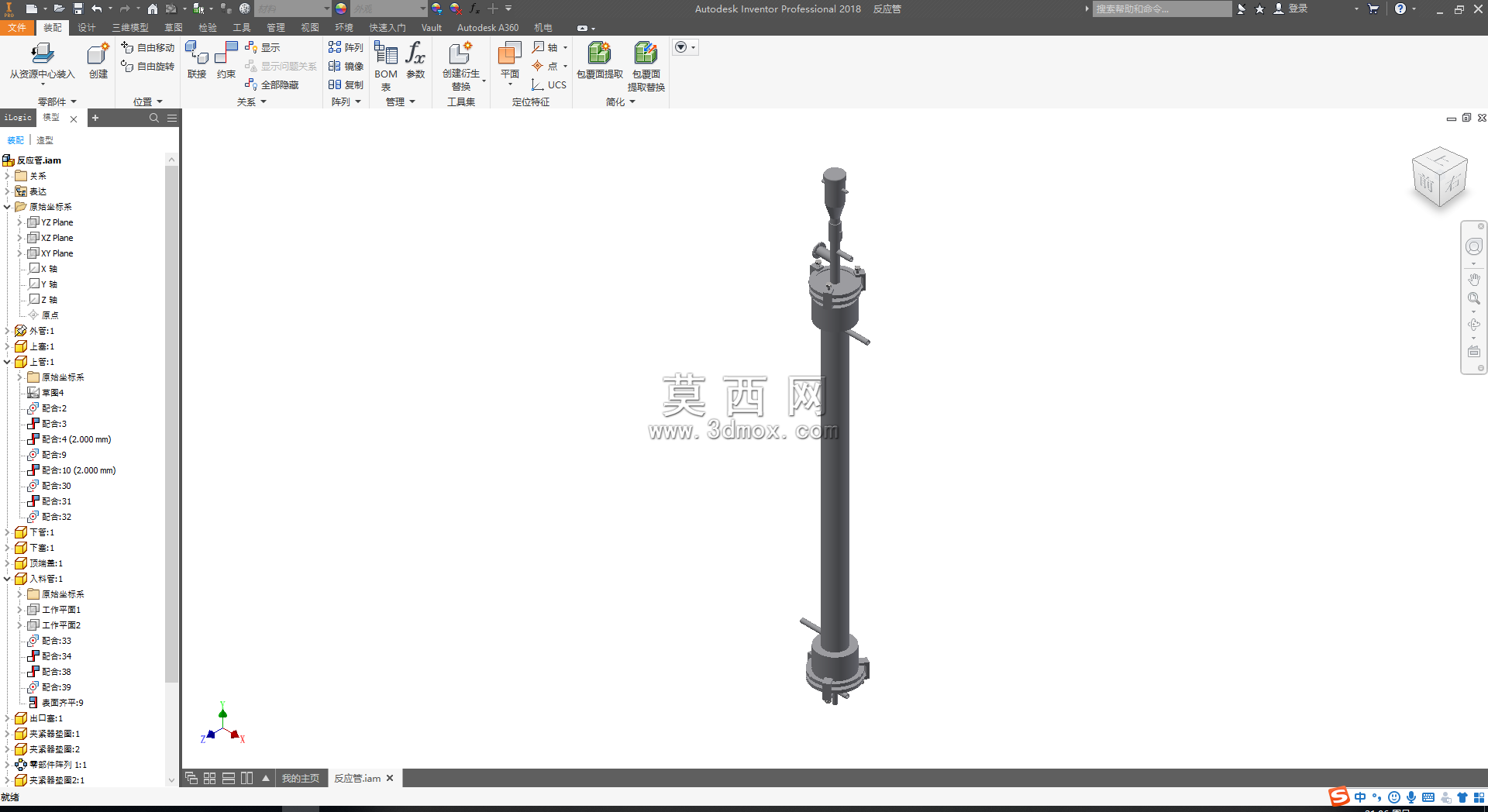Image resolution: width=1488 pixels, height=812 pixels.
Task: Click the Home view icon in quick access toolbar
Action: pyautogui.click(x=153, y=9)
